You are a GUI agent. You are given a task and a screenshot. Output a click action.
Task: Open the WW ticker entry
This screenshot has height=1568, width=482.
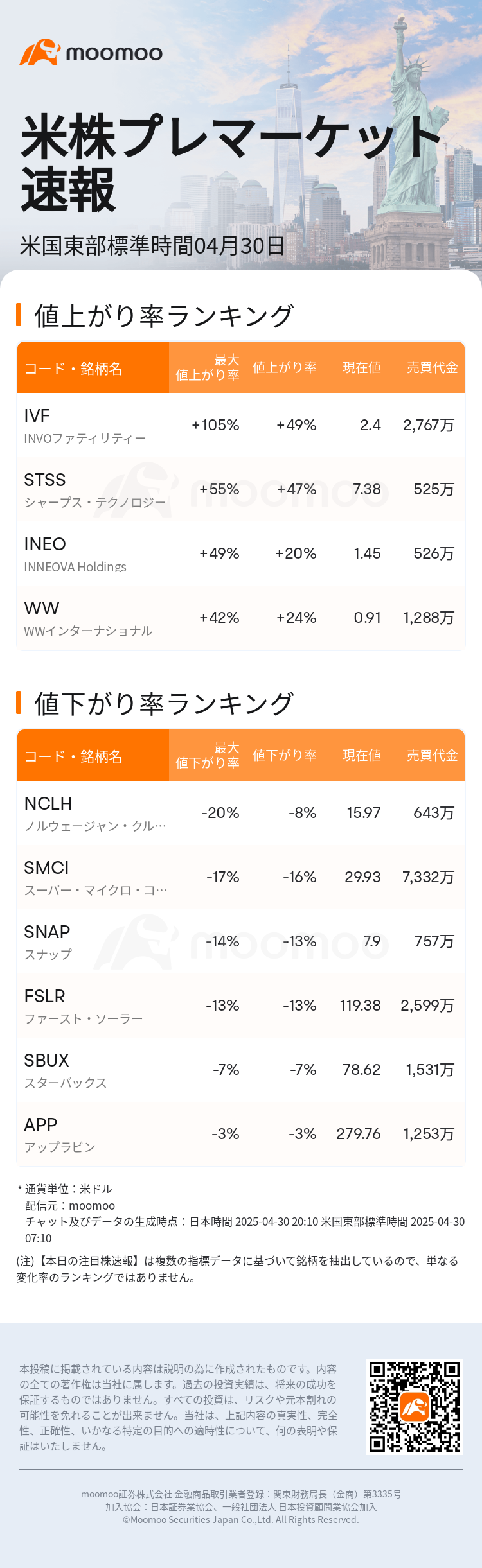point(42,609)
